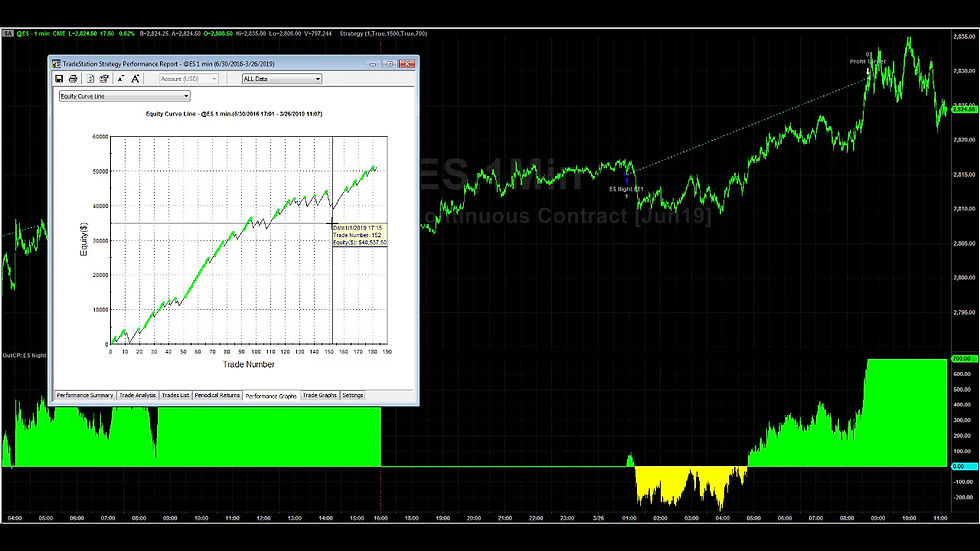Decrease report font size
Image resolution: width=980 pixels, height=551 pixels.
pos(121,79)
